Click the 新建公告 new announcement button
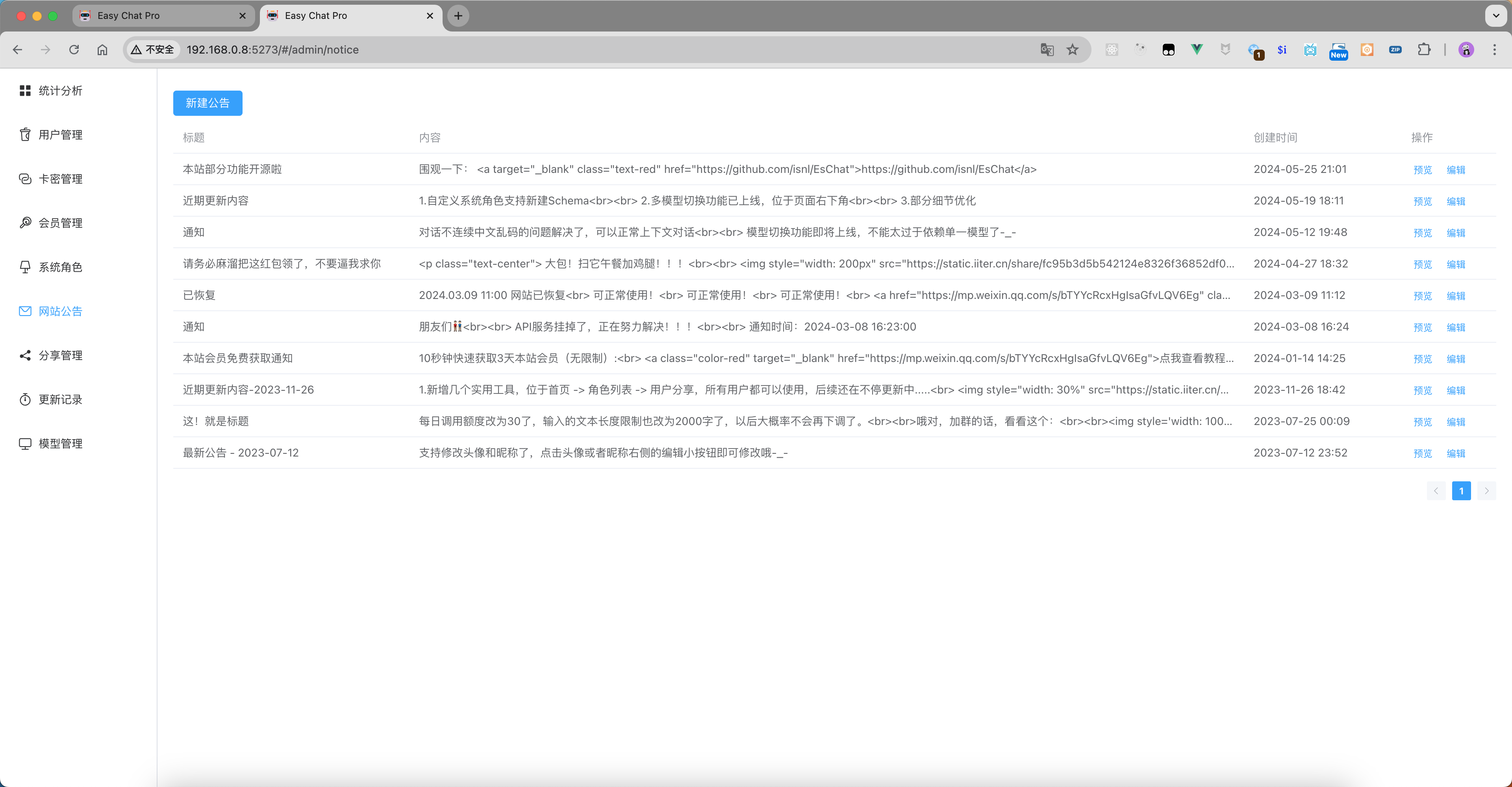This screenshot has height=787, width=1512. tap(207, 103)
